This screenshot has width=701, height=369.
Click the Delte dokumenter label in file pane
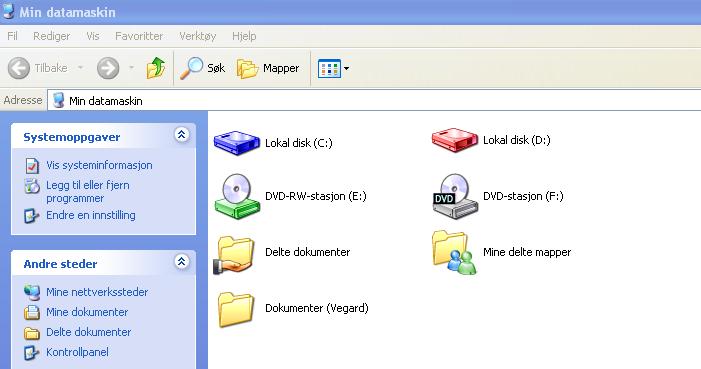click(308, 252)
